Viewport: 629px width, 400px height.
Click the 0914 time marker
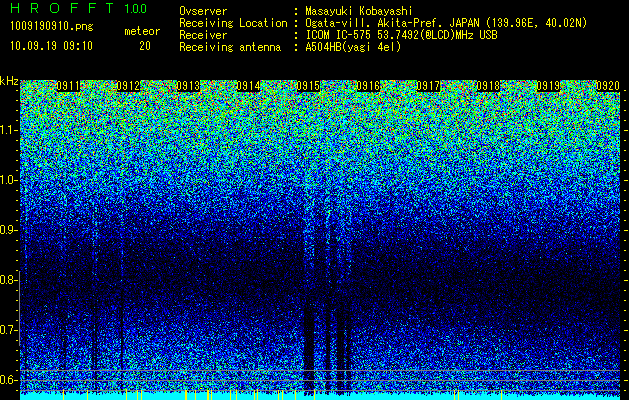(248, 86)
